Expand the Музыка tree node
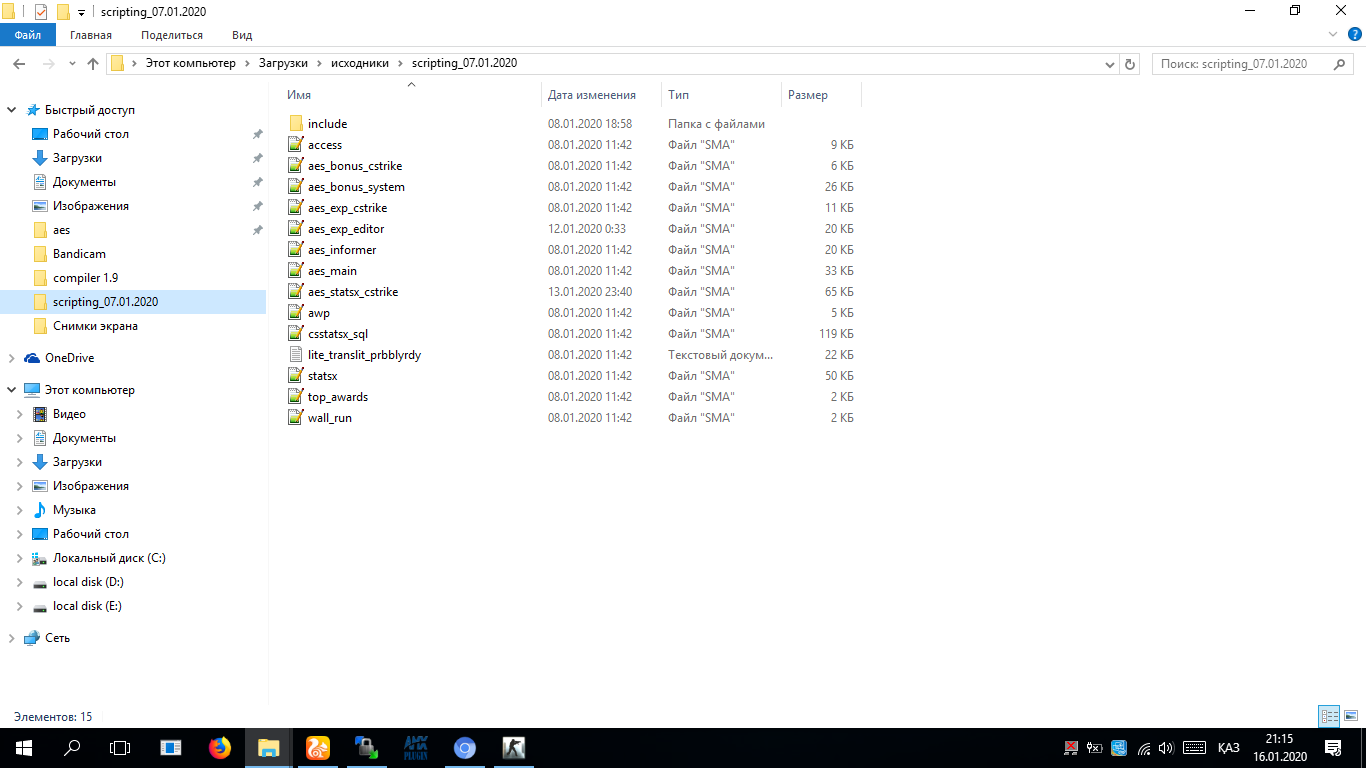1366x768 pixels. point(20,510)
